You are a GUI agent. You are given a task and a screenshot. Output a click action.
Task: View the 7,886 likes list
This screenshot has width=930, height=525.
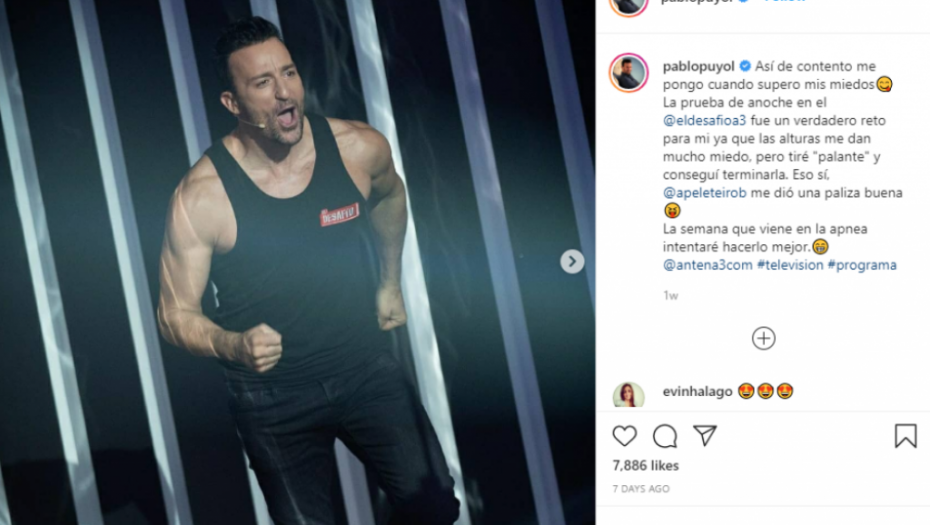tap(645, 466)
